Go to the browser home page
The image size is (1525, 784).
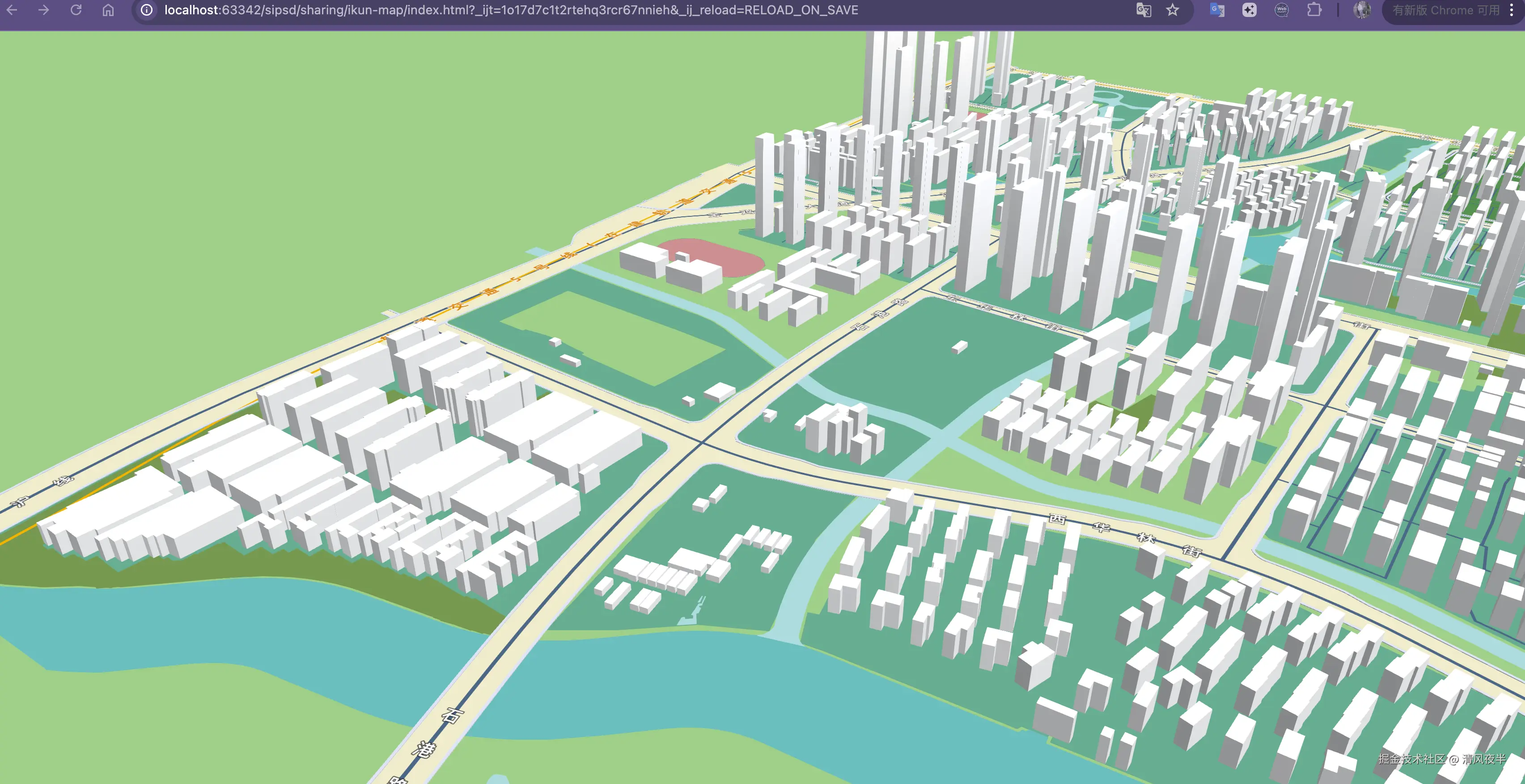(x=108, y=10)
